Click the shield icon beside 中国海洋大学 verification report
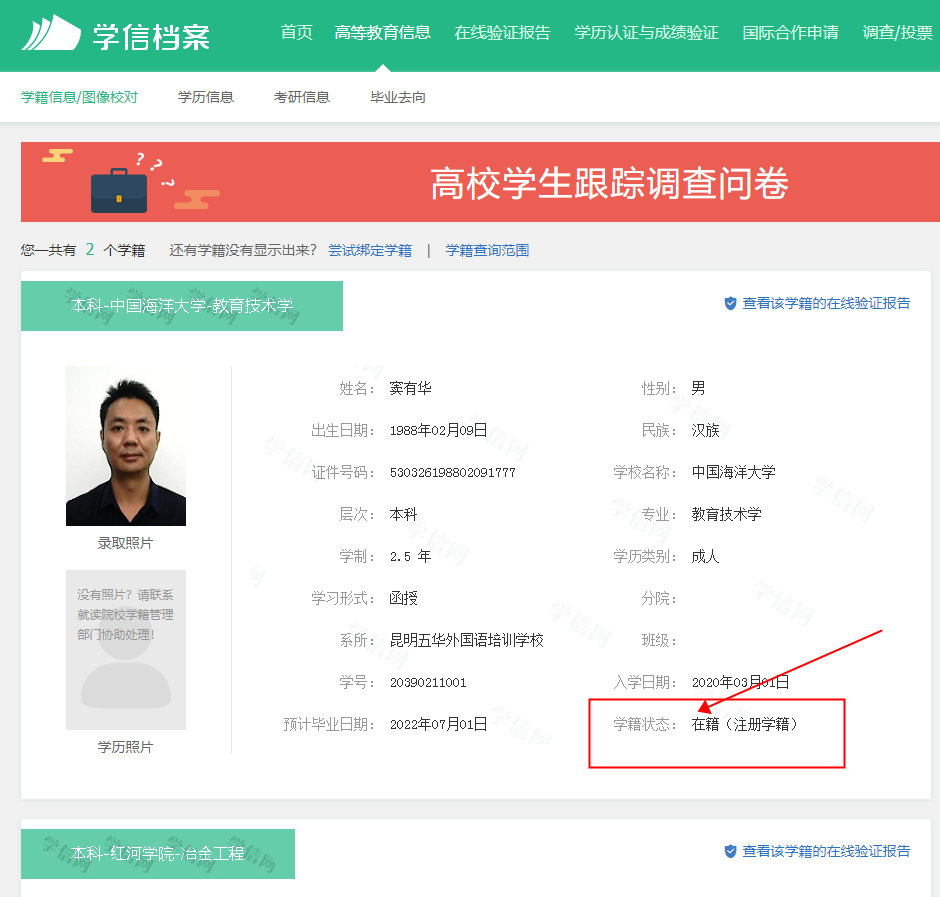Screen dimensions: 940x897 730,303
